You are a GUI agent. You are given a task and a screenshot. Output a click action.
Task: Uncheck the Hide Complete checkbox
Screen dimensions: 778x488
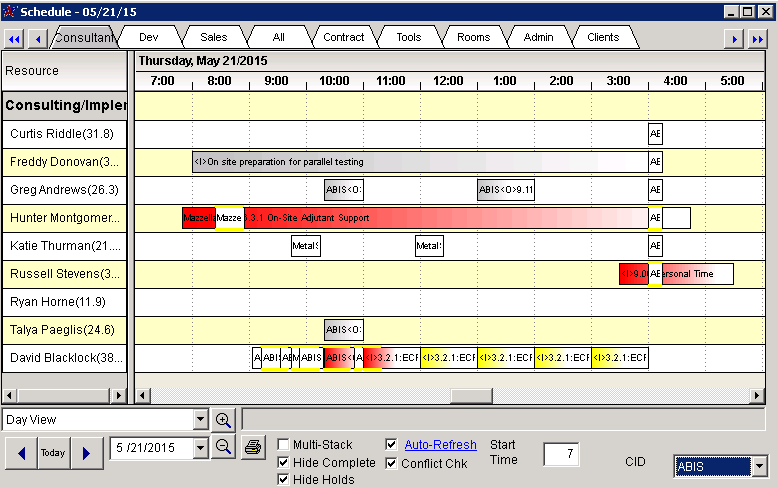(x=284, y=462)
